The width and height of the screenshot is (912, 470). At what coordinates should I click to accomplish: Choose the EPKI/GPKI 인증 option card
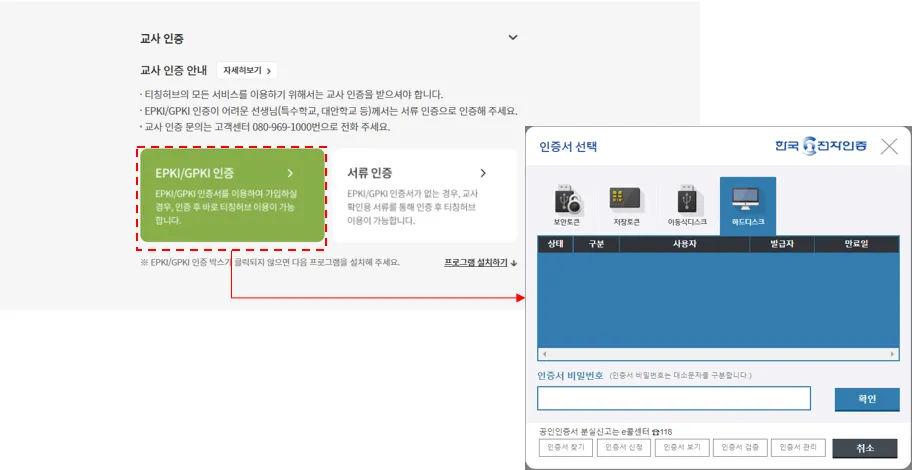coord(232,196)
